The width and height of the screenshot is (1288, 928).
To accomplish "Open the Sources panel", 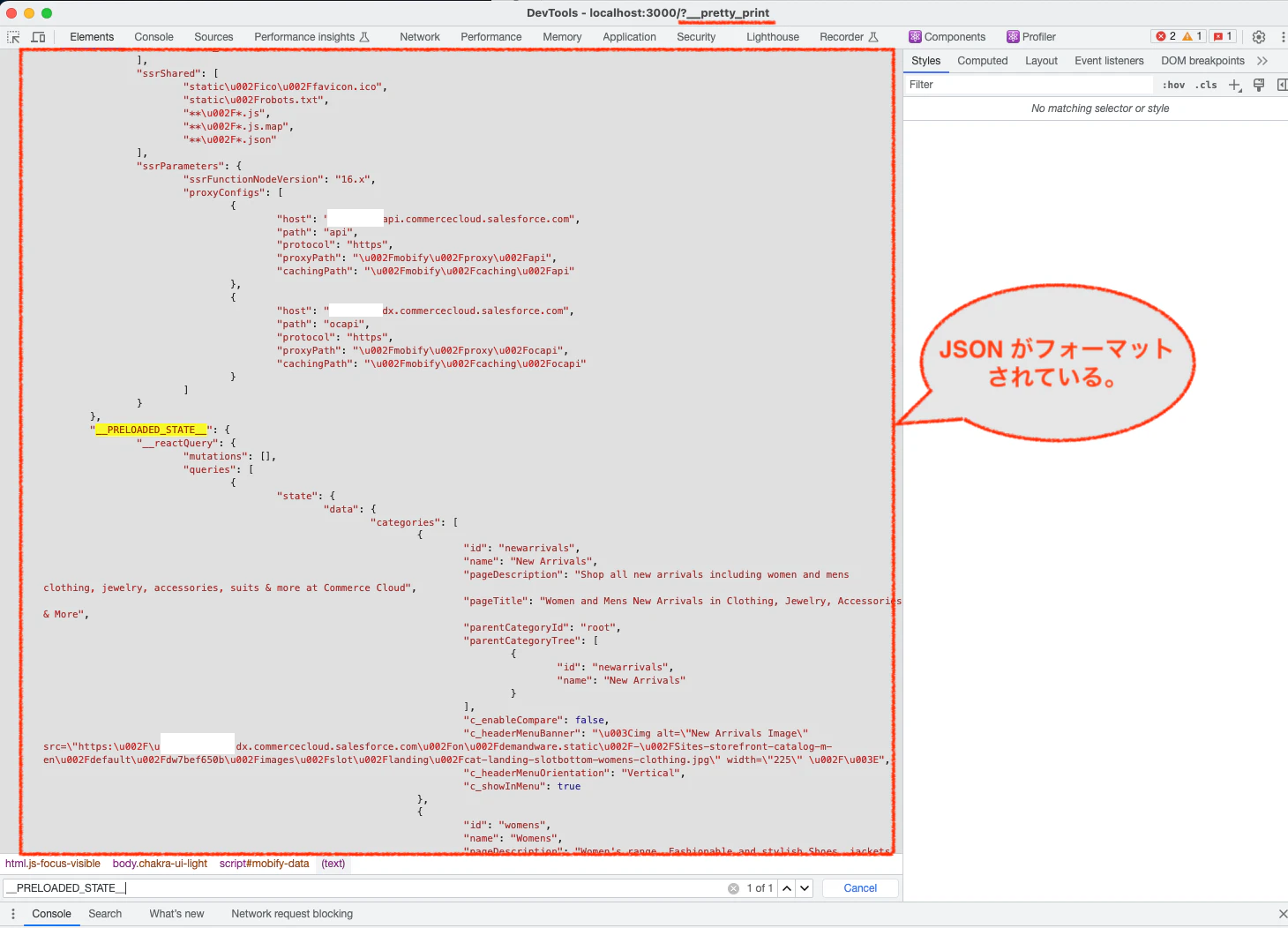I will point(213,37).
